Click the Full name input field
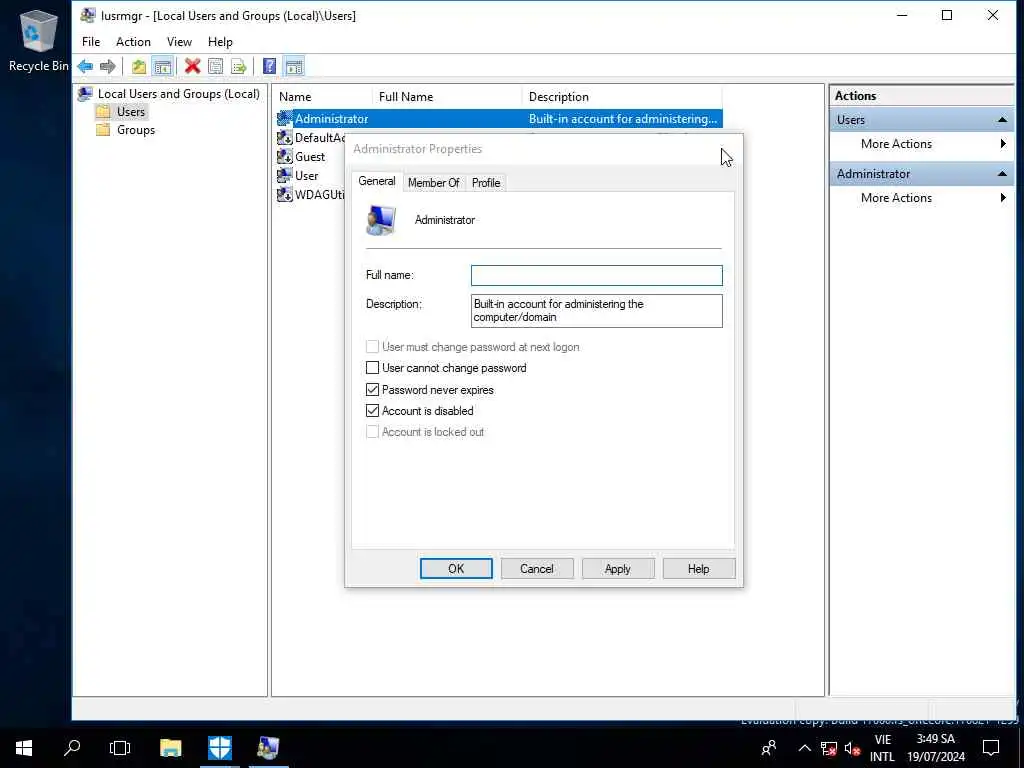This screenshot has height=768, width=1024. click(x=596, y=276)
